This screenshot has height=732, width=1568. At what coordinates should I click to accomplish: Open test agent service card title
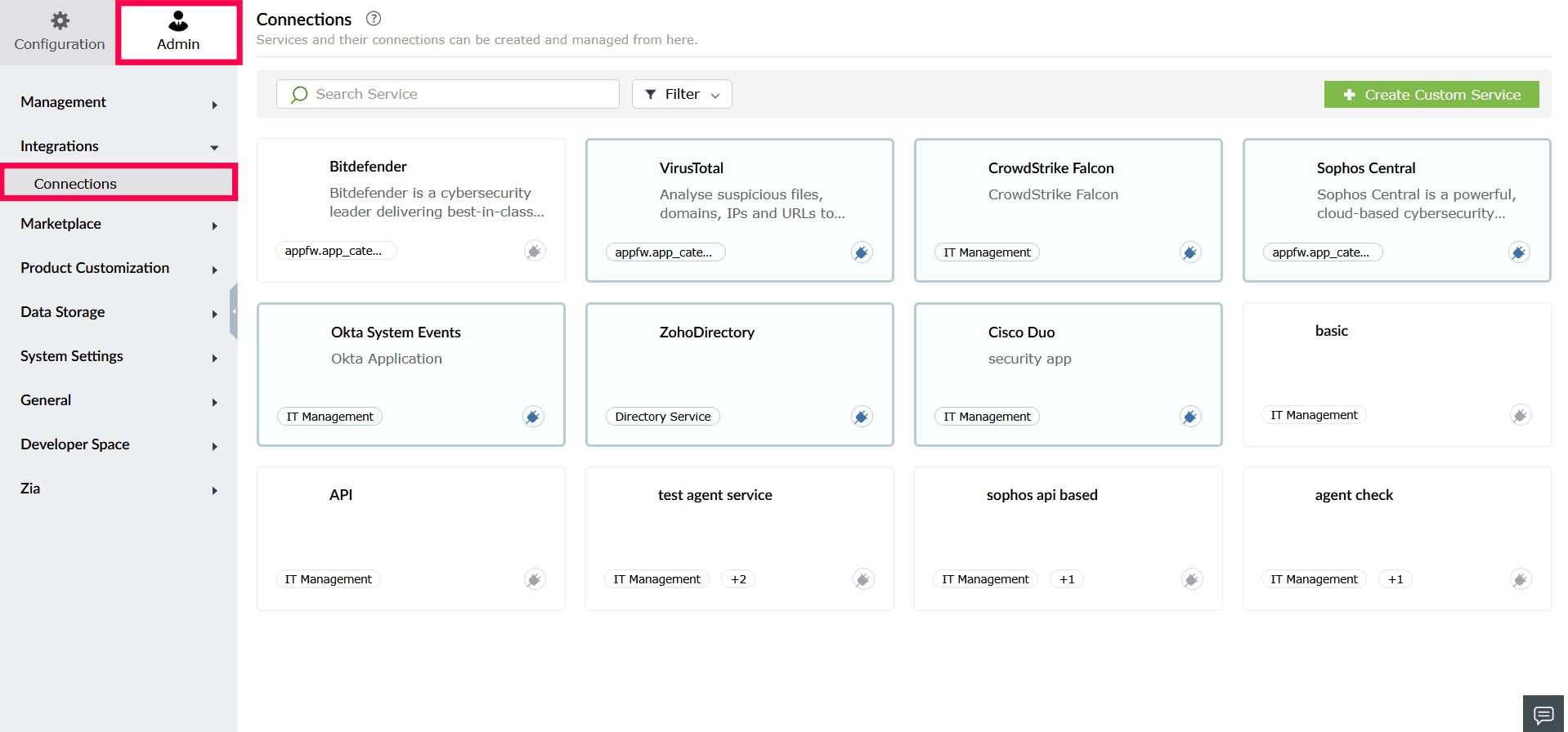(x=715, y=495)
